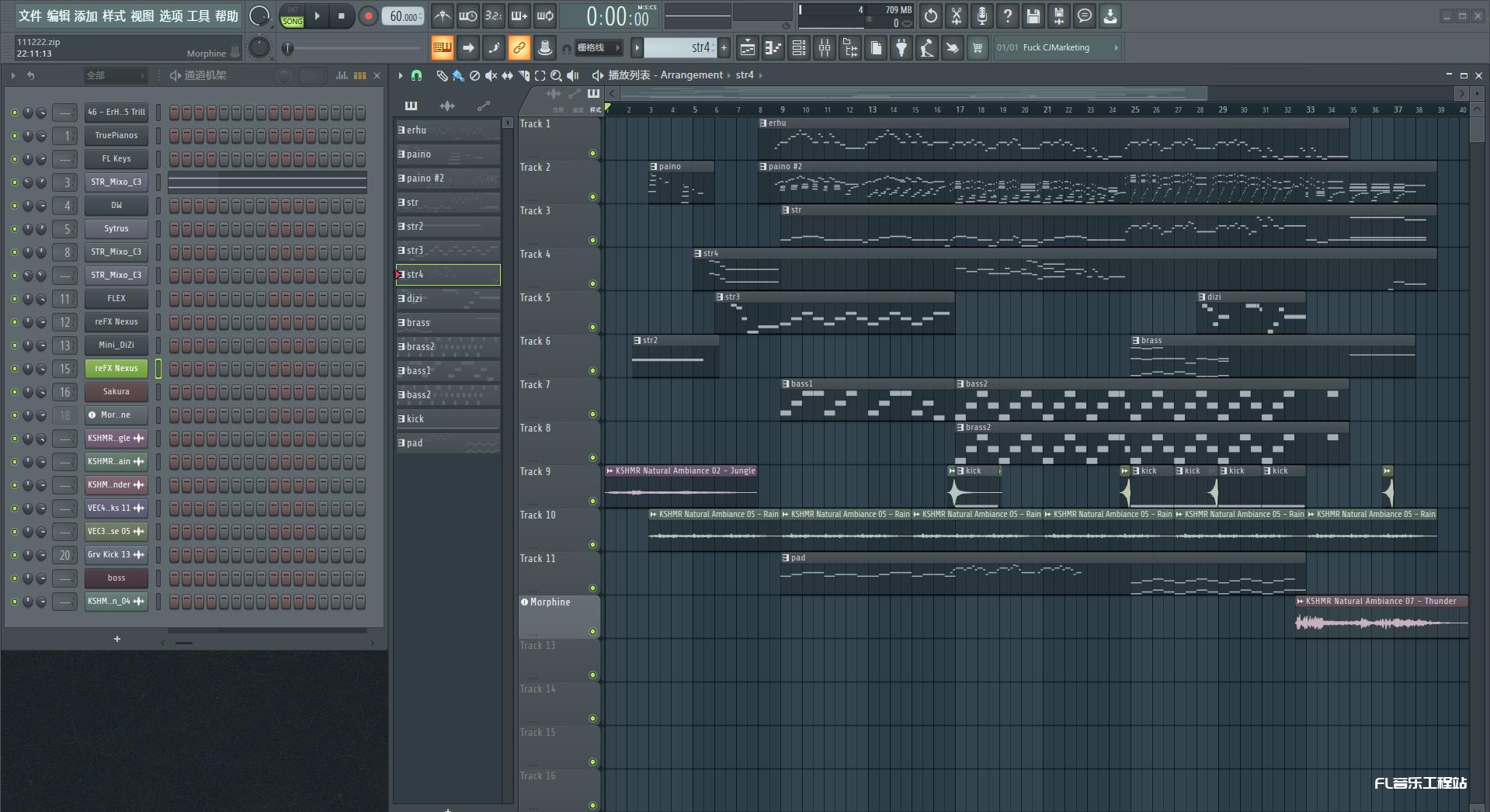Open the browser view icon

(850, 48)
